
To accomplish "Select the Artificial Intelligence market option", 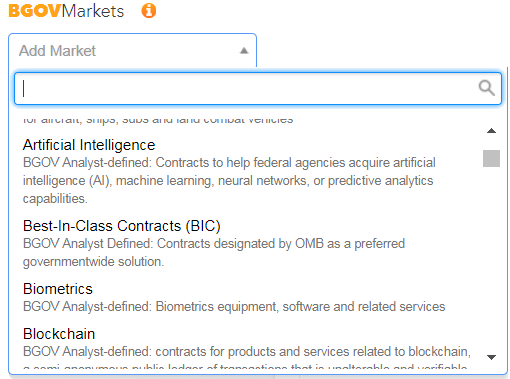I will [247, 171].
